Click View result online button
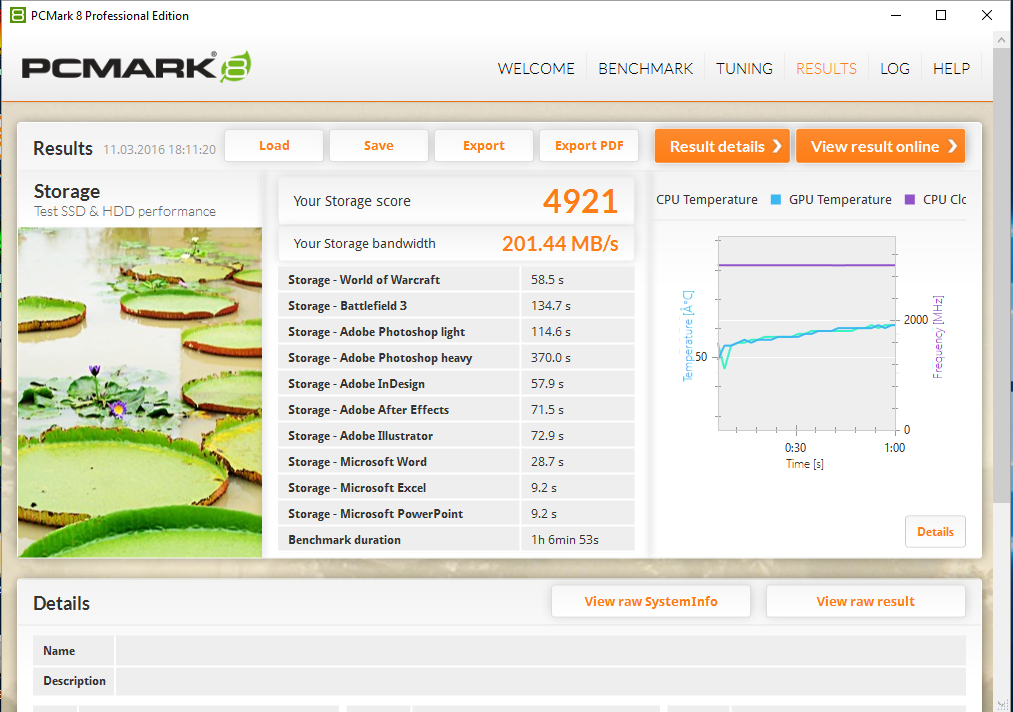Screen dimensions: 1013x712 [881, 146]
